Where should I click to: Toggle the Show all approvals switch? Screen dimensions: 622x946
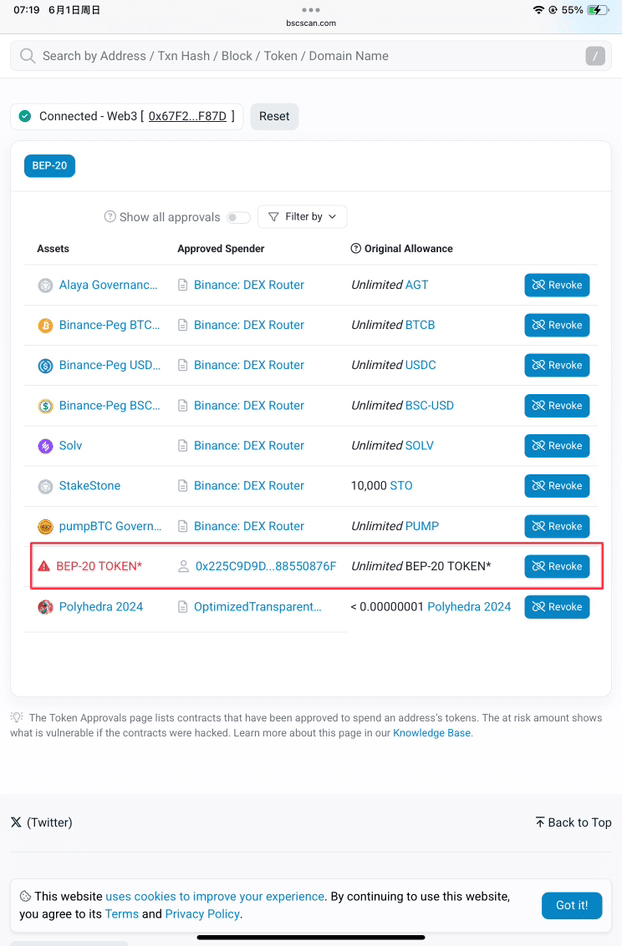tap(238, 217)
